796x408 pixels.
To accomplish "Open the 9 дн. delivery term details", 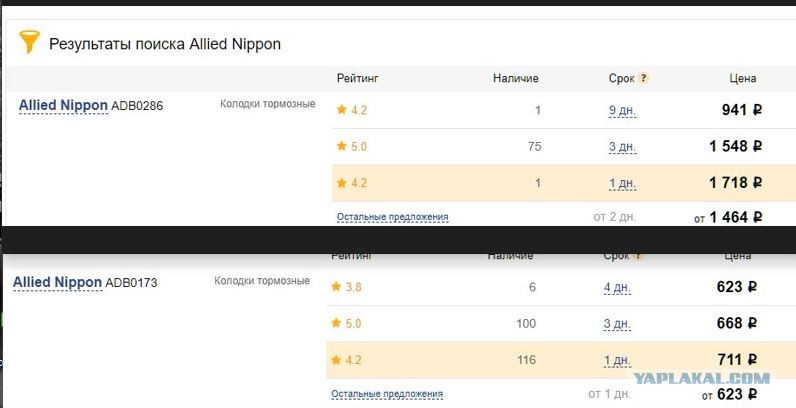I will pyautogui.click(x=623, y=110).
